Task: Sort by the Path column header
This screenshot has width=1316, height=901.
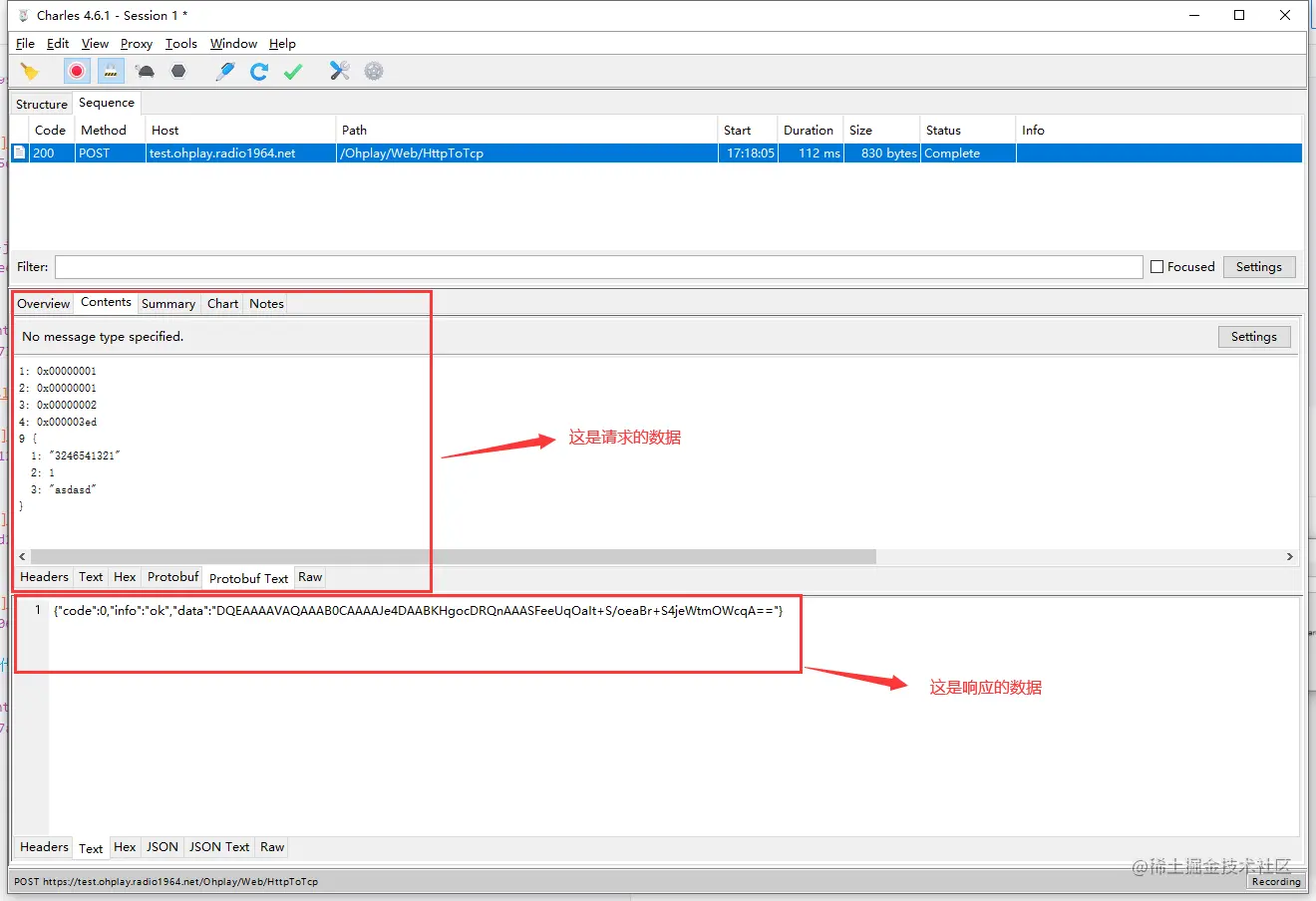Action: pyautogui.click(x=526, y=131)
